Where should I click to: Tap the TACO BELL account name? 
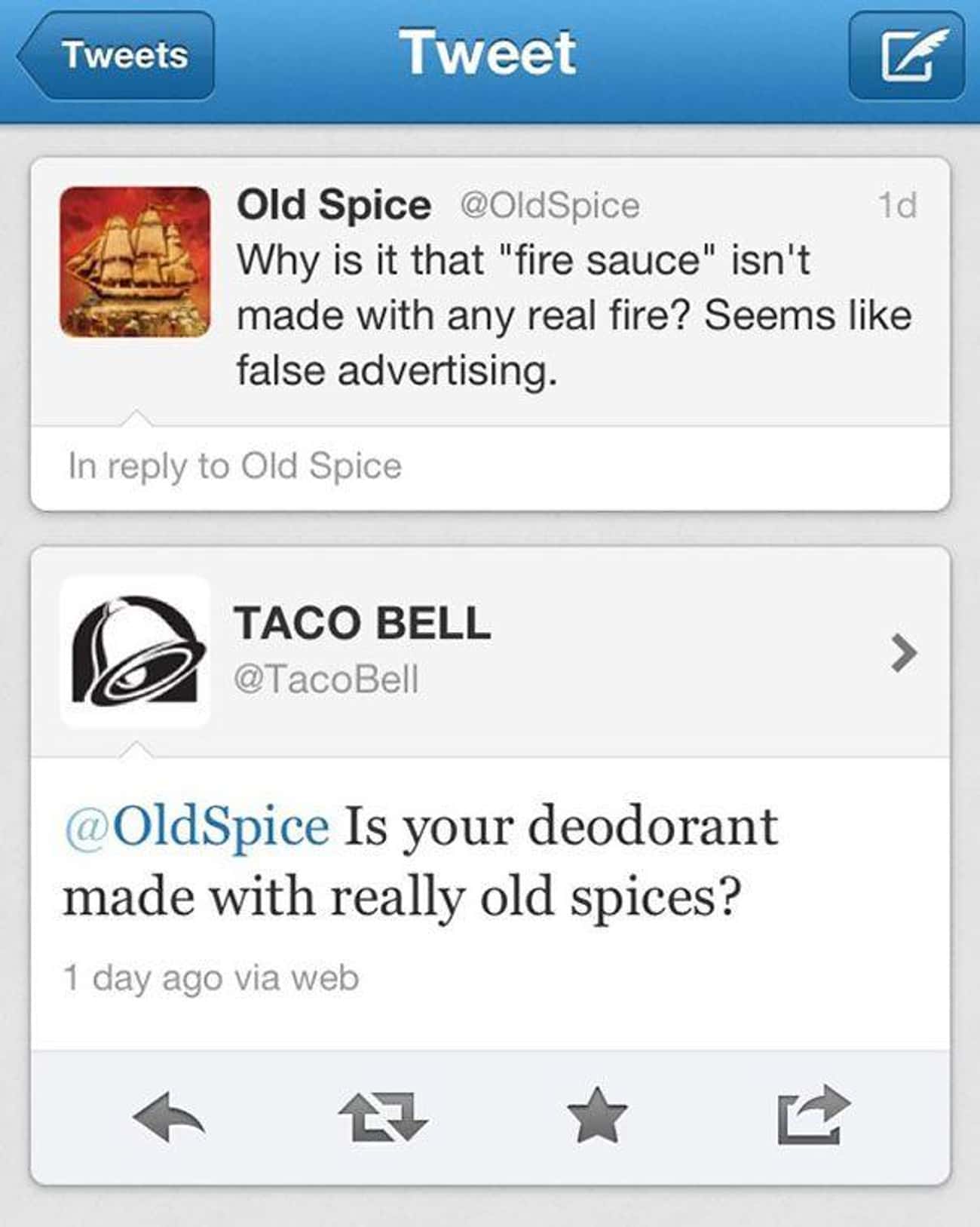pos(362,624)
